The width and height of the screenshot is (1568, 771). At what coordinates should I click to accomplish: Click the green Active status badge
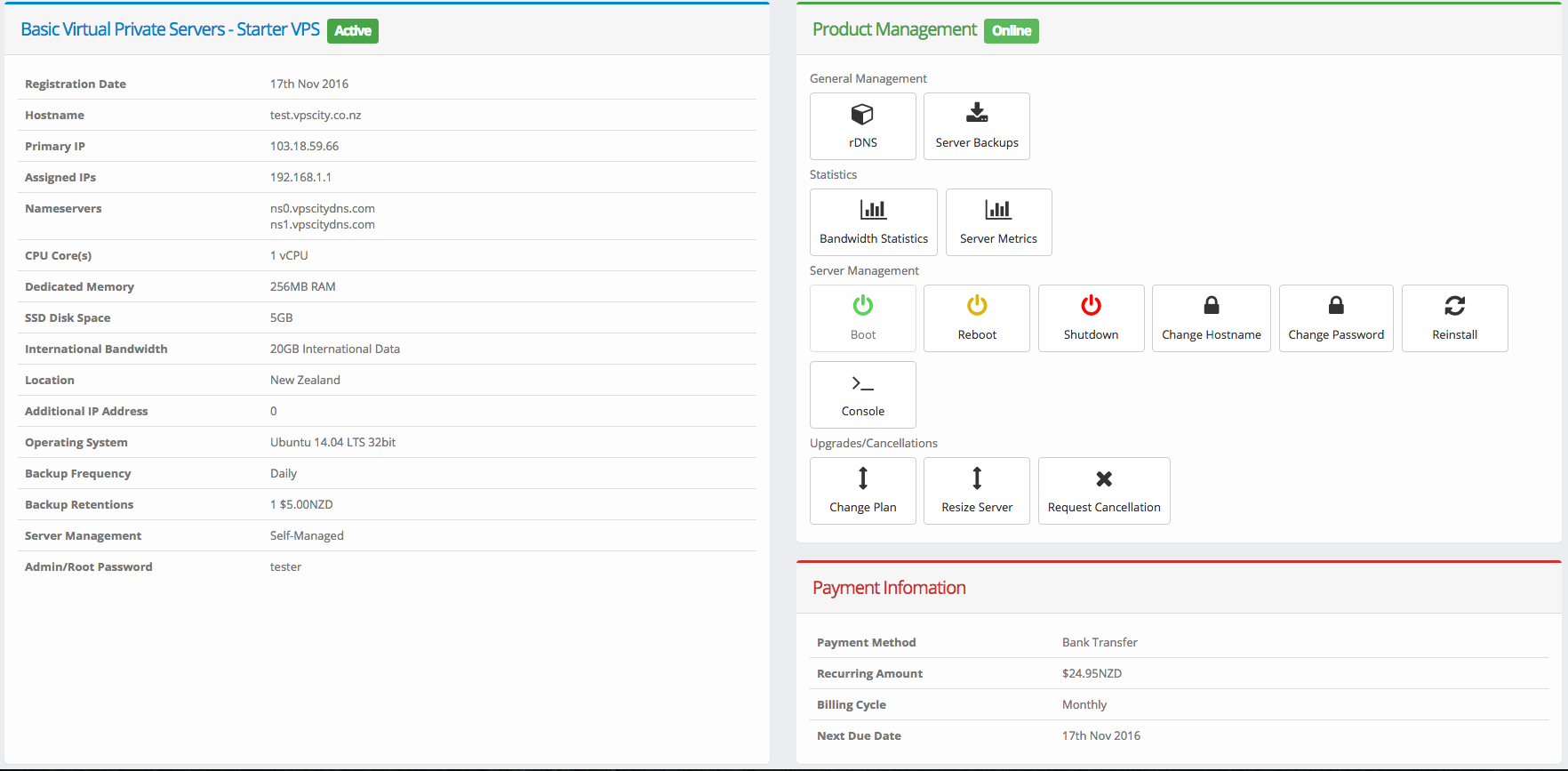[x=353, y=31]
